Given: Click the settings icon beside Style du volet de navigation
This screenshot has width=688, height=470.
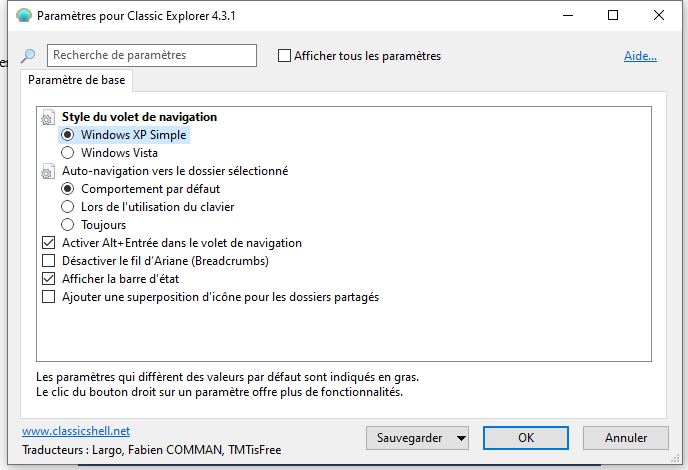Looking at the screenshot, I should point(48,117).
